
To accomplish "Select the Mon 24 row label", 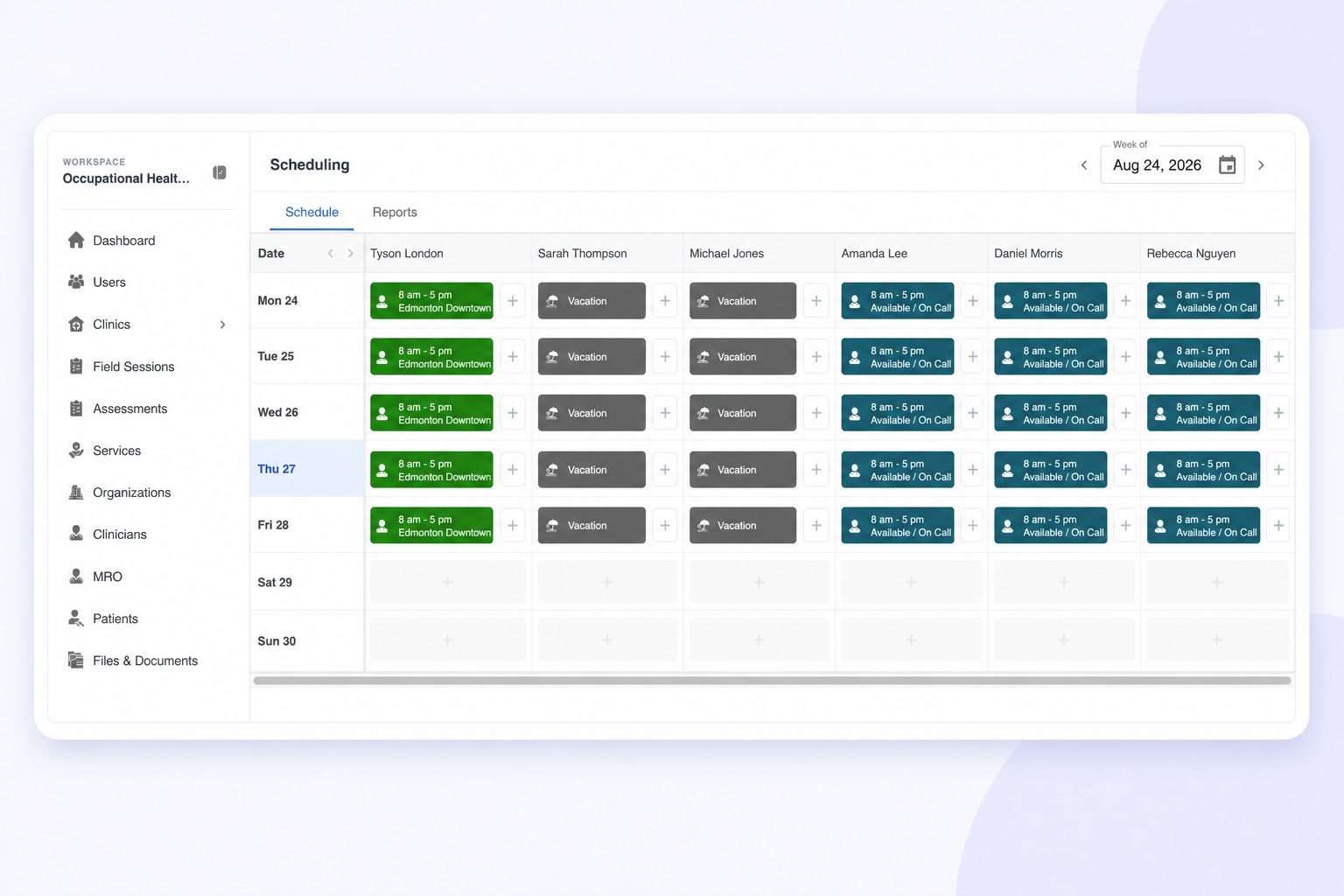I will (277, 300).
